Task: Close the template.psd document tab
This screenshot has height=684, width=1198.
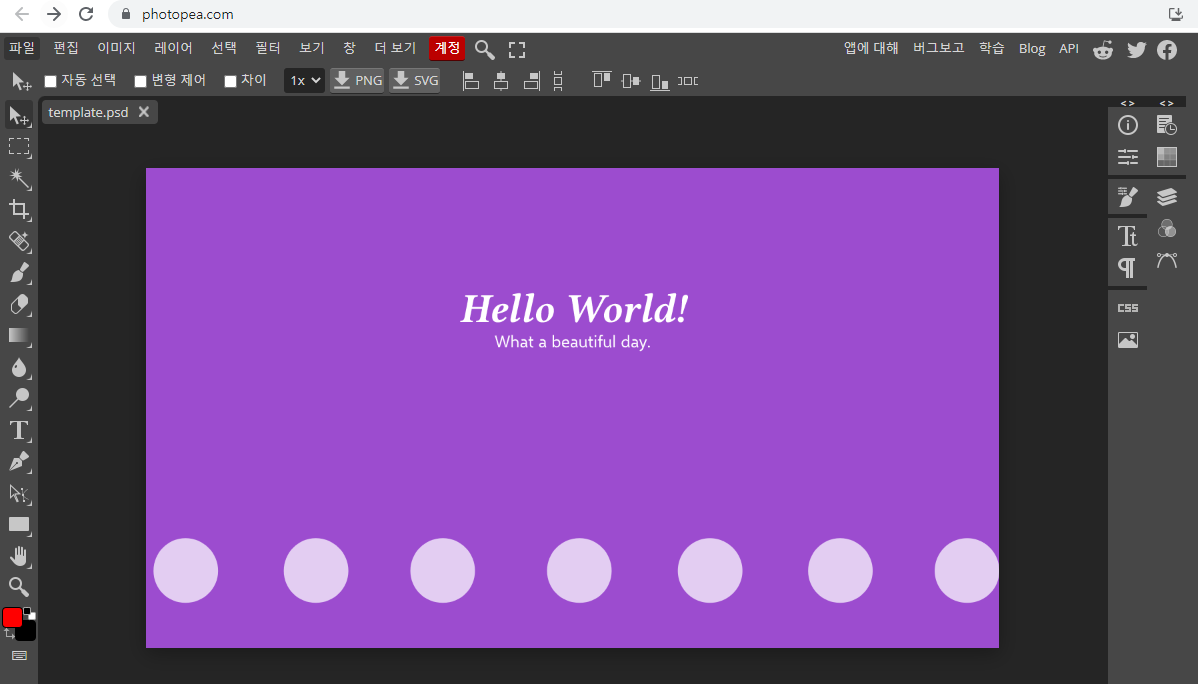Action: click(144, 112)
